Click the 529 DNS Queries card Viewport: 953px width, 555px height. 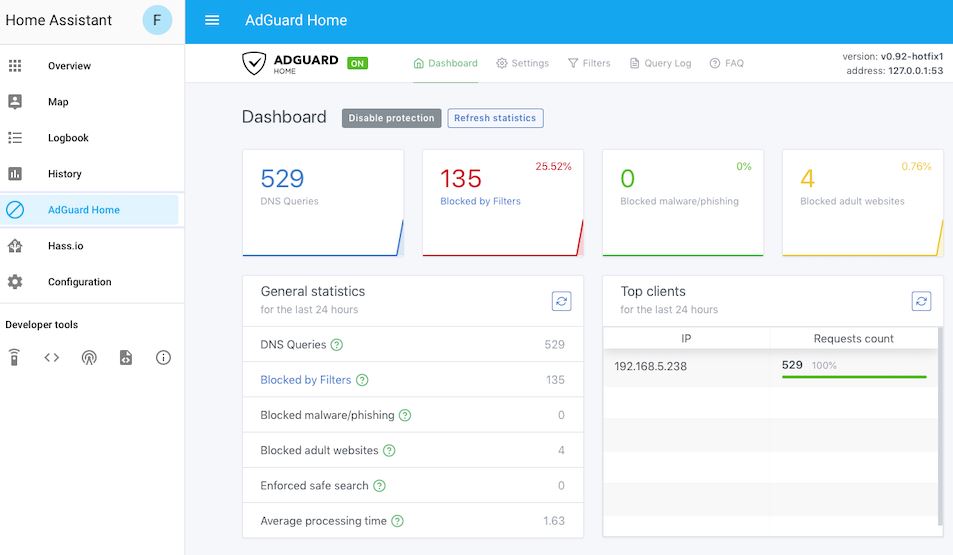323,203
